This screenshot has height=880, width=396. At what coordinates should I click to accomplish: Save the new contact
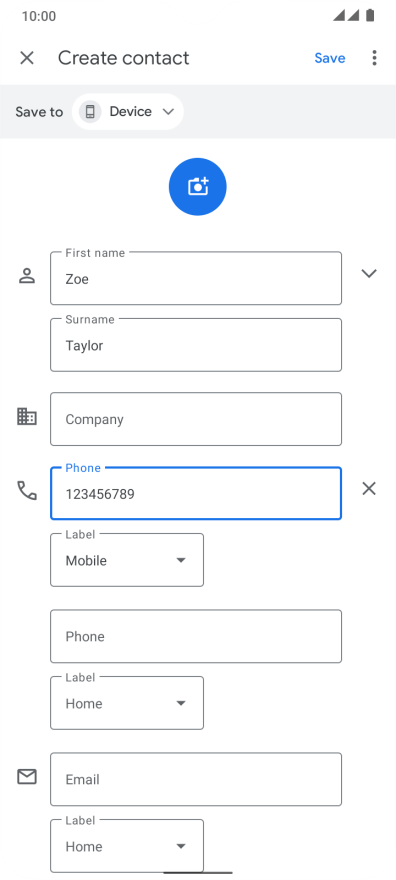coord(330,58)
